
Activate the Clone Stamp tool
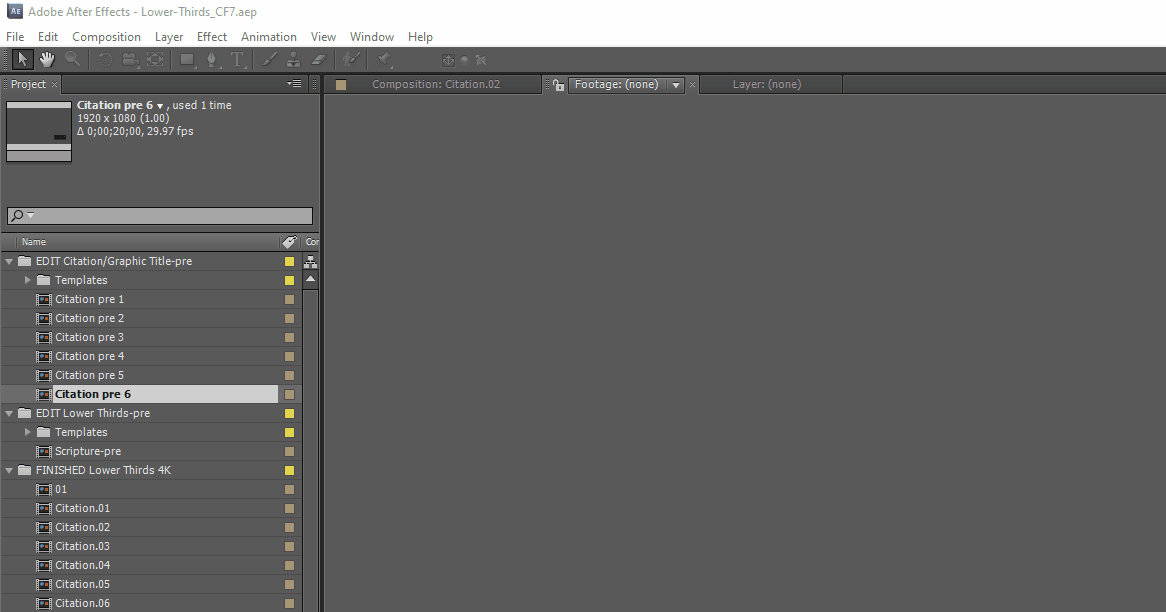293,60
